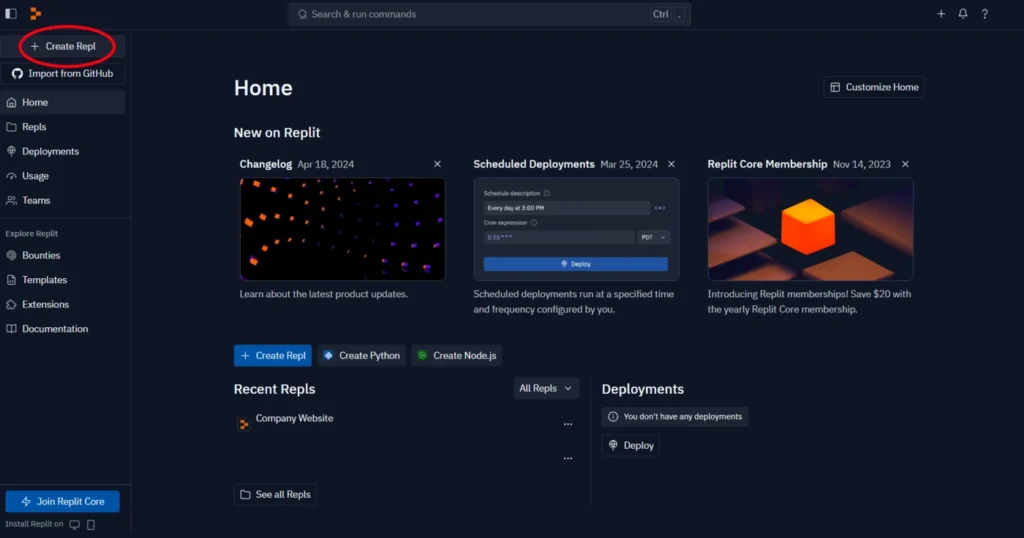Expand the All Repls dropdown
This screenshot has width=1024, height=538.
point(545,388)
